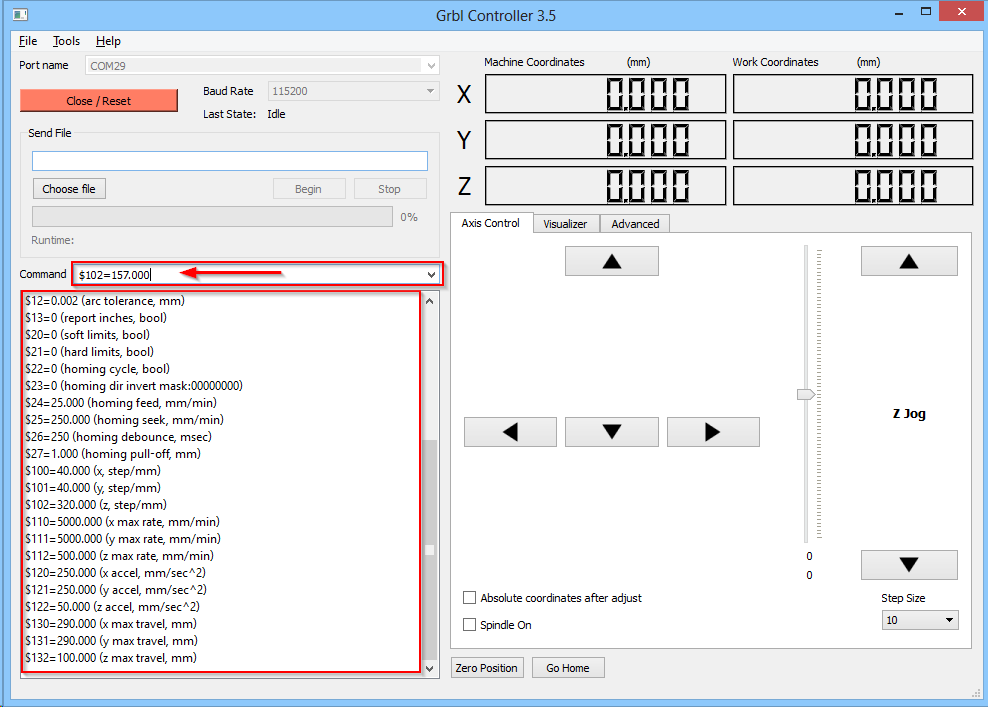The width and height of the screenshot is (988, 707).
Task: Select the line $122=50.000 (z accel)
Action: pyautogui.click(x=113, y=607)
